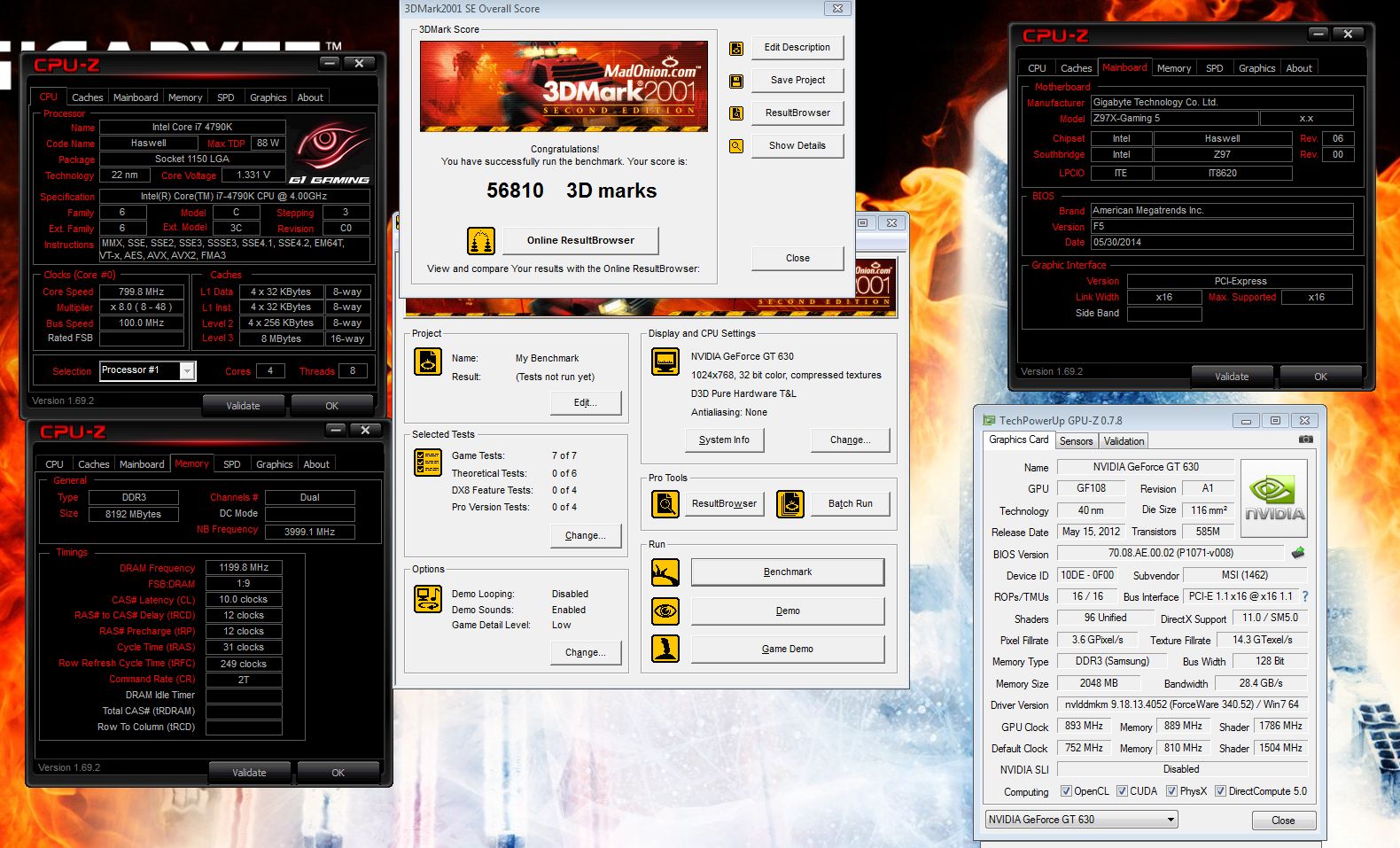Toggle the CUDA checkbox in GPU-Z
The image size is (1400, 848).
(1122, 791)
